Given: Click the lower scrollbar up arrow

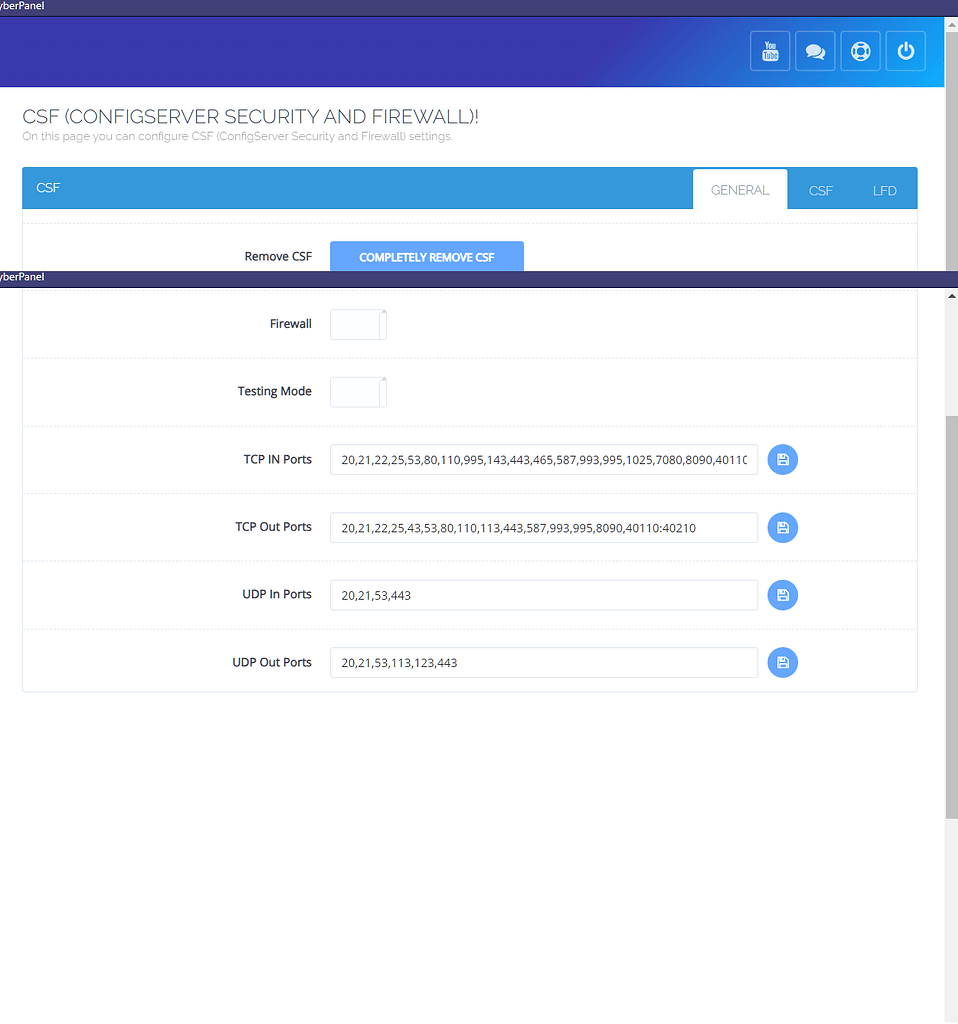Looking at the screenshot, I should pos(951,296).
